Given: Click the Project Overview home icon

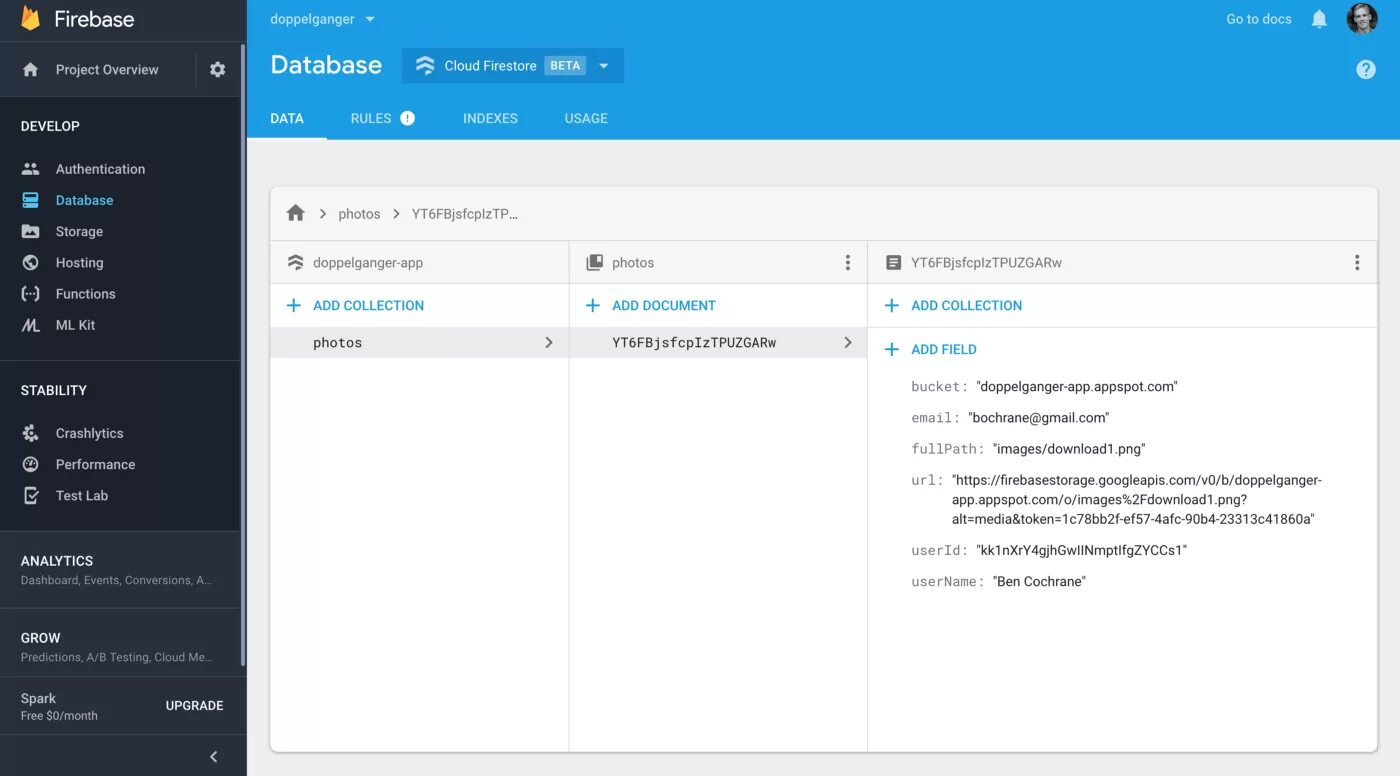Looking at the screenshot, I should [x=30, y=69].
